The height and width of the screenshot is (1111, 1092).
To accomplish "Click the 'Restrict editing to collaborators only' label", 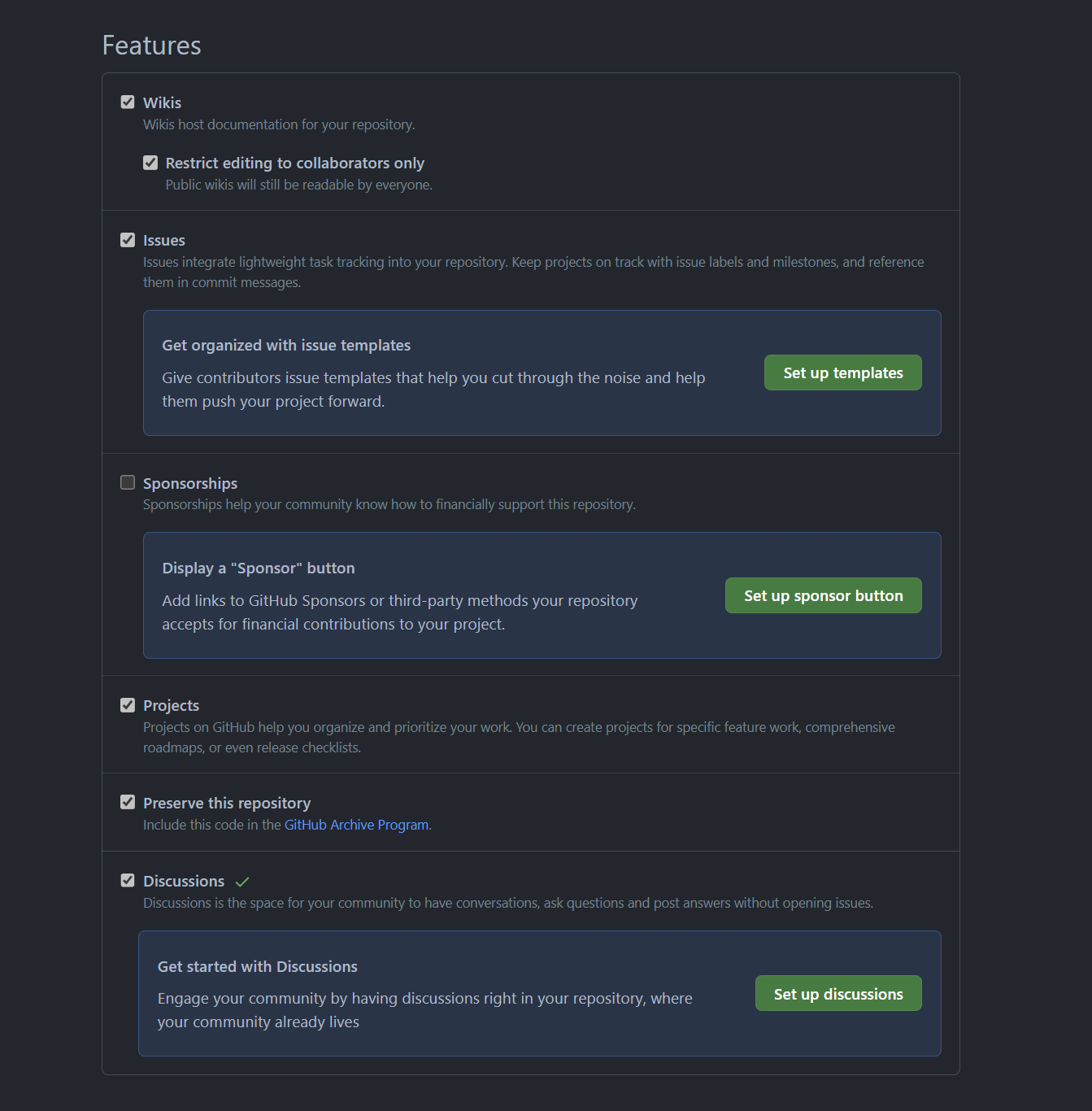I will click(x=295, y=163).
